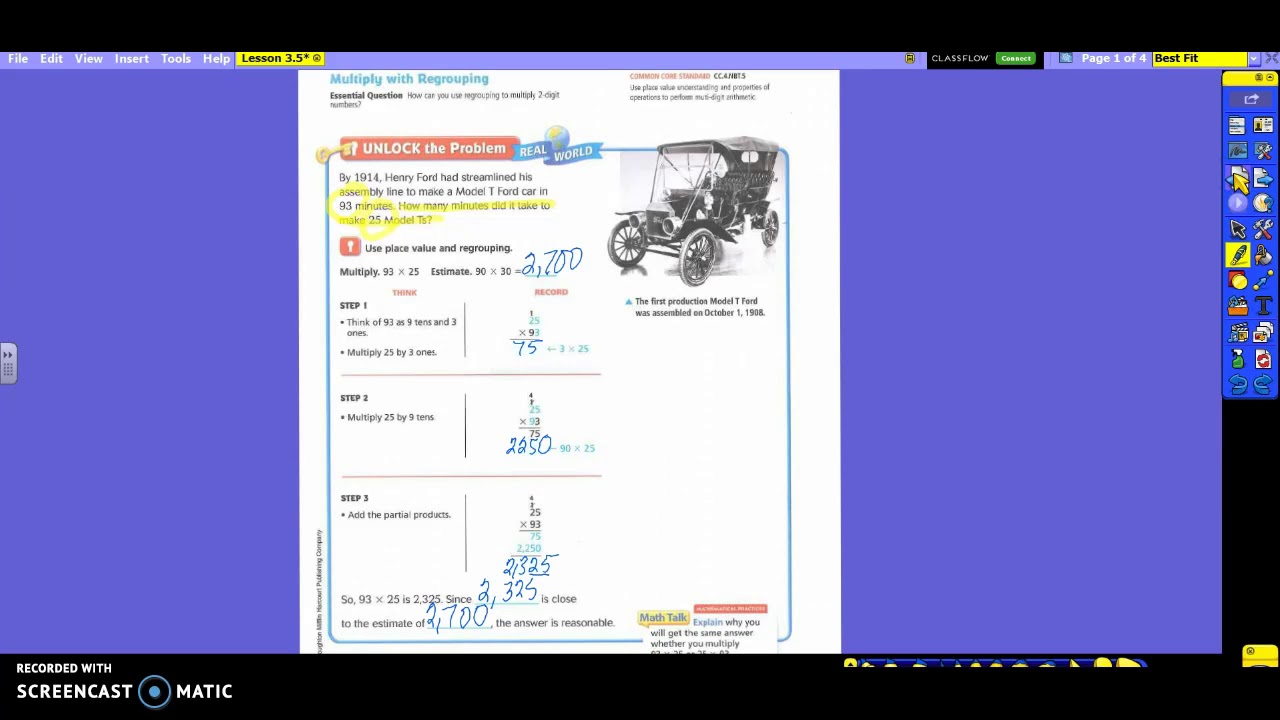The width and height of the screenshot is (1280, 720).
Task: Click the yellow icon left of ClassFlow logo
Action: point(909,58)
